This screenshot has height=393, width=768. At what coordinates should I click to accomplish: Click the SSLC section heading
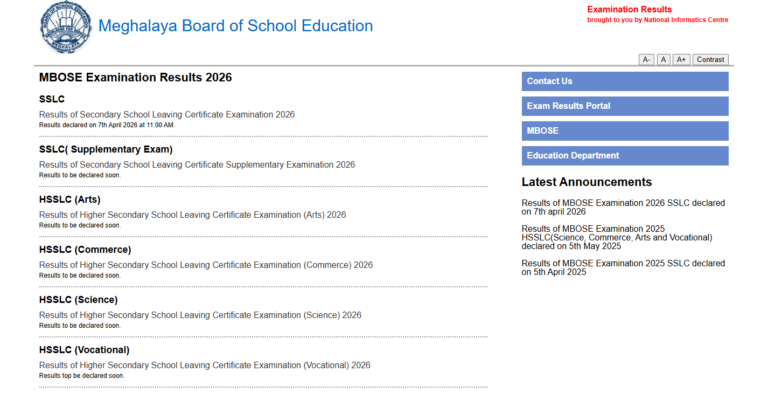[52, 99]
